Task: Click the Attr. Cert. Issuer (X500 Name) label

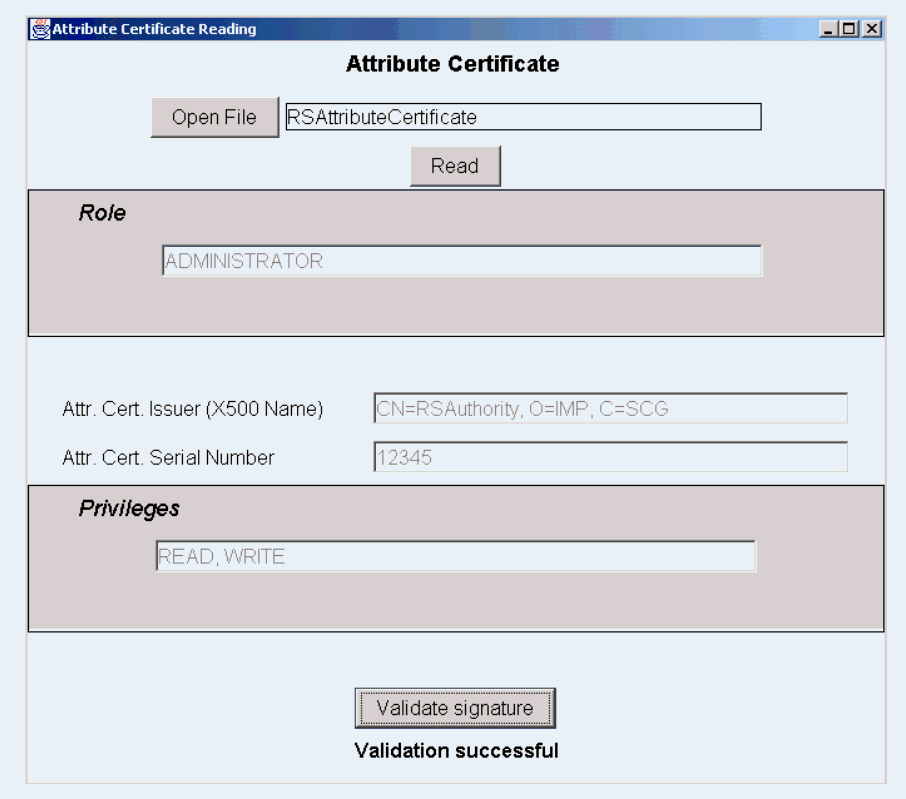Action: [x=192, y=409]
